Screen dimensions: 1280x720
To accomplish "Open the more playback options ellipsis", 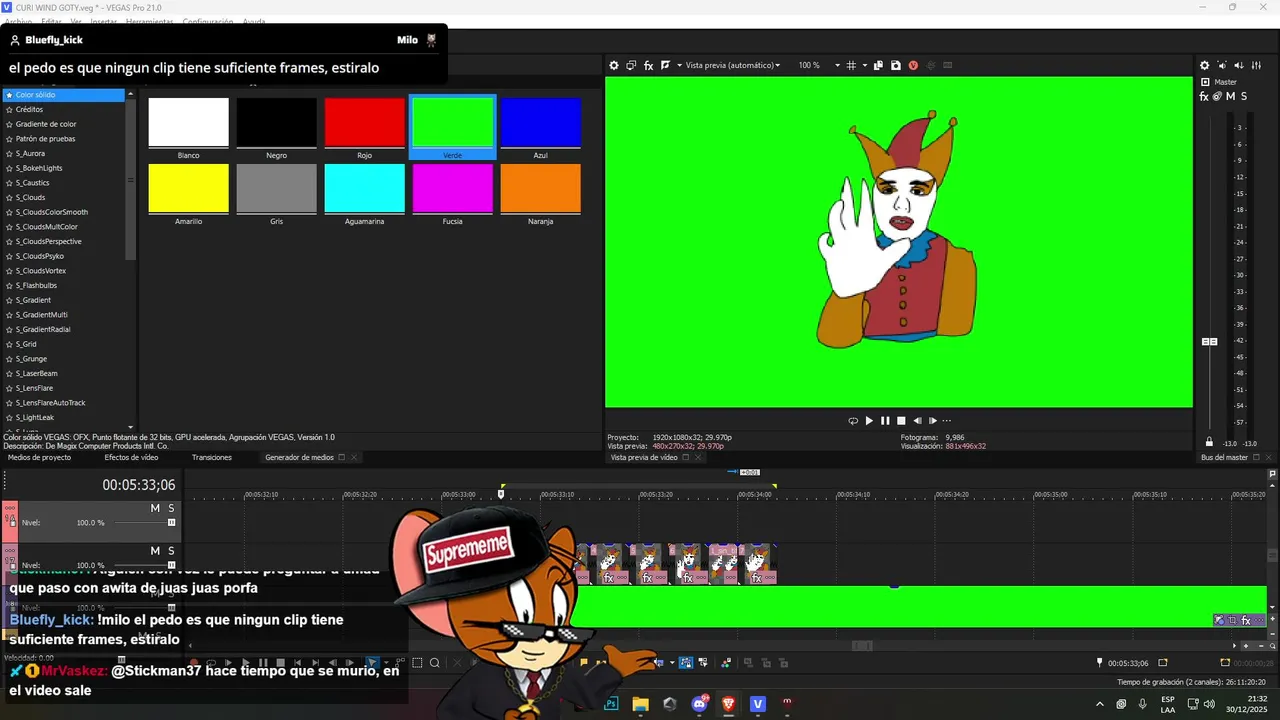I will point(947,421).
